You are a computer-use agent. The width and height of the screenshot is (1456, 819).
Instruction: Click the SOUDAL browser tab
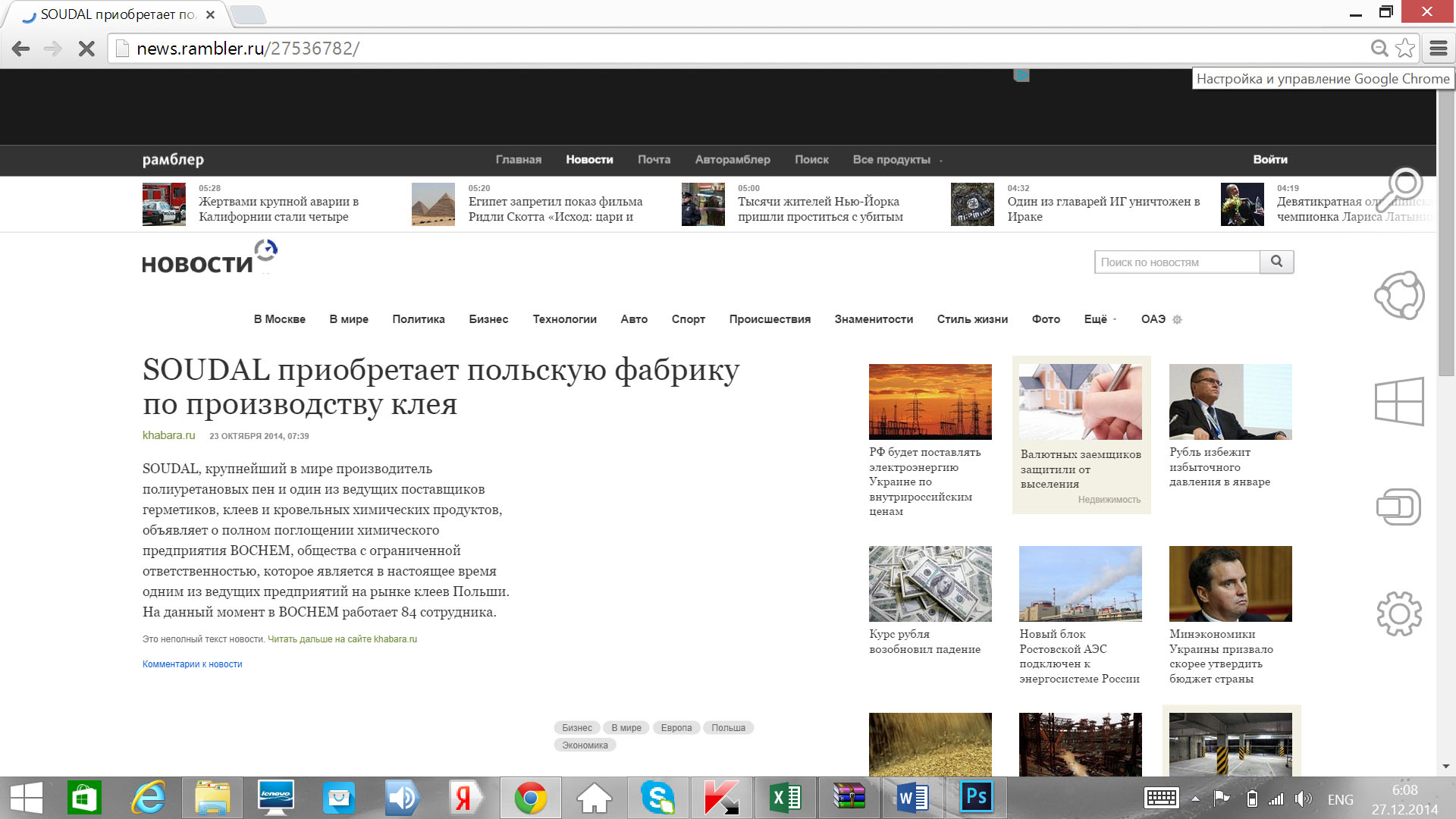tap(118, 14)
